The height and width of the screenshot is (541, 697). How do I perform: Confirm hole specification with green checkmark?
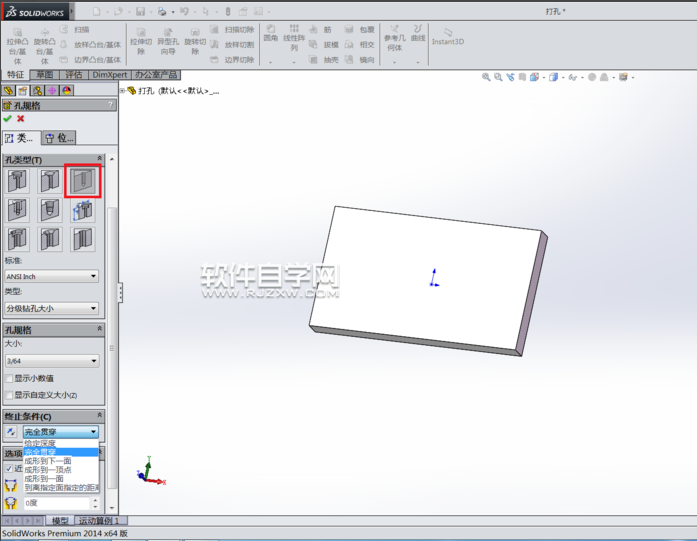pyautogui.click(x=7, y=119)
